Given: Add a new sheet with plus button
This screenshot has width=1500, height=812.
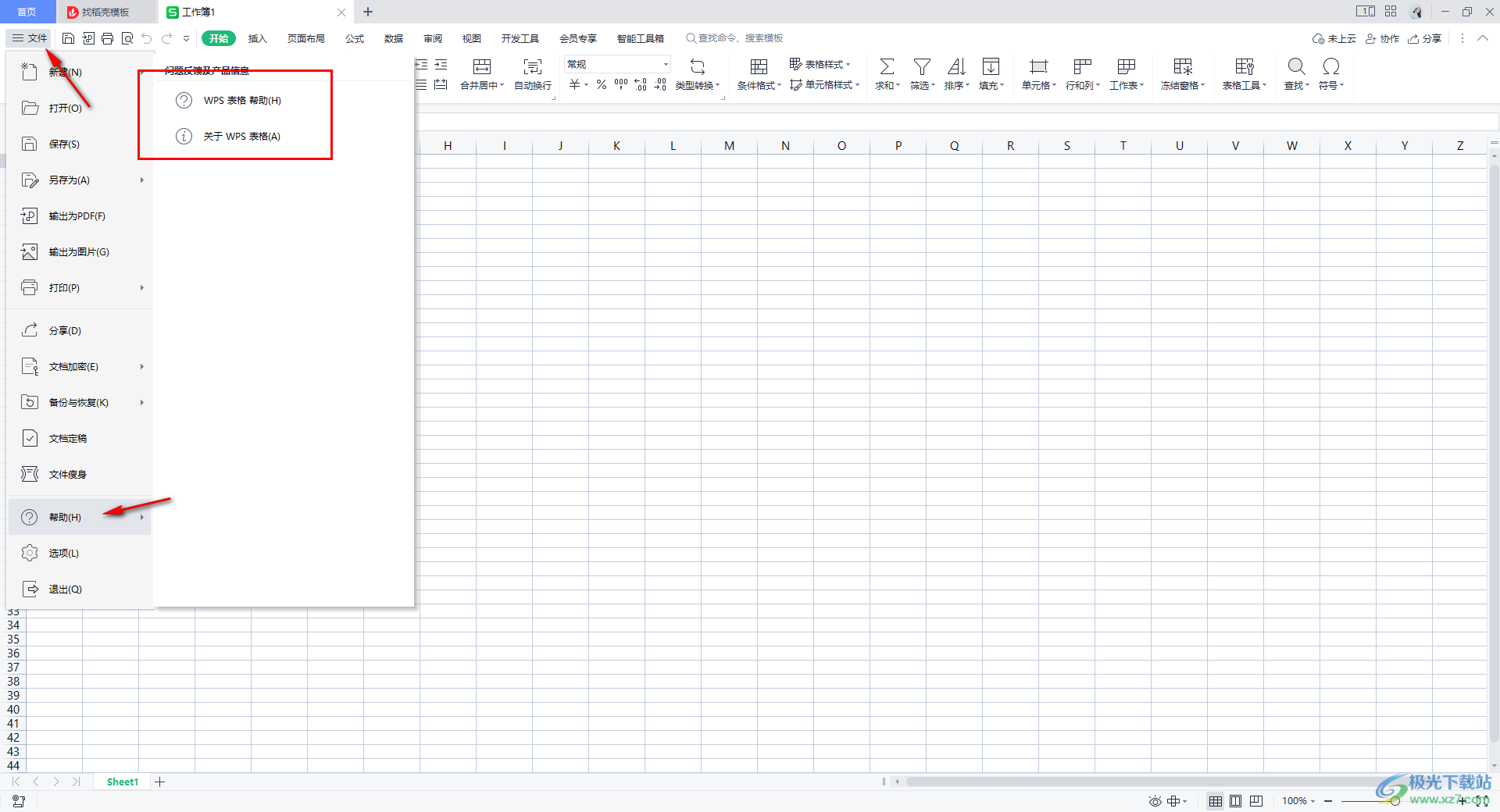Looking at the screenshot, I should 160,782.
